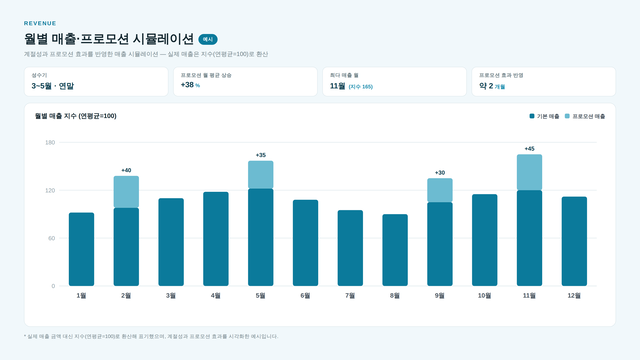The width and height of the screenshot is (640, 360).
Task: Click the 7월 revenue bar
Action: coord(350,248)
